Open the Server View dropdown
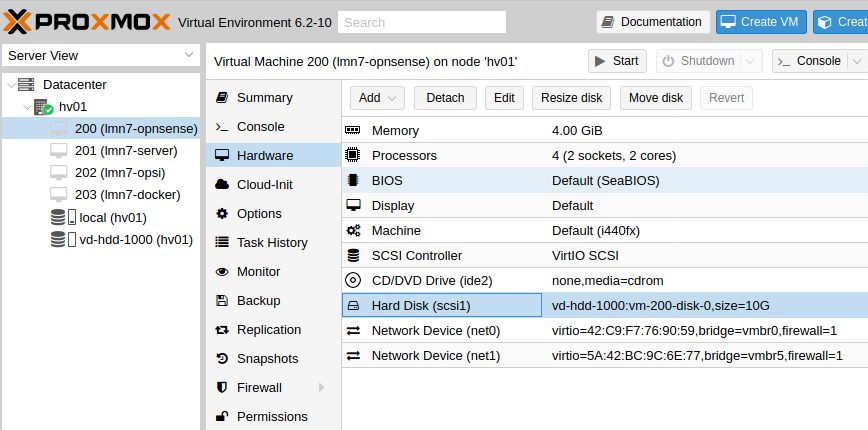The width and height of the screenshot is (868, 430). 100,55
